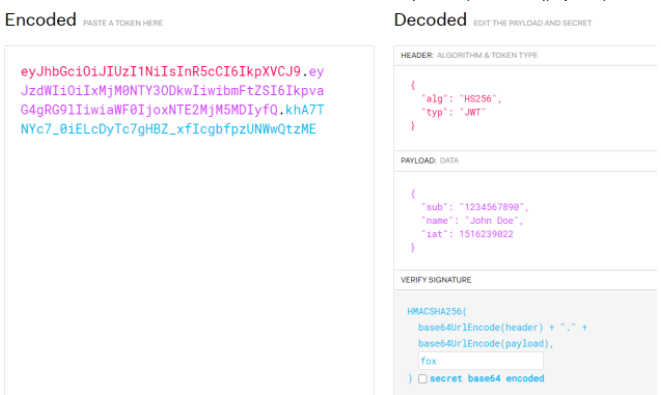Viewport: 661px width, 395px height.
Task: Click the "typ": "JWT" line
Action: coord(453,112)
